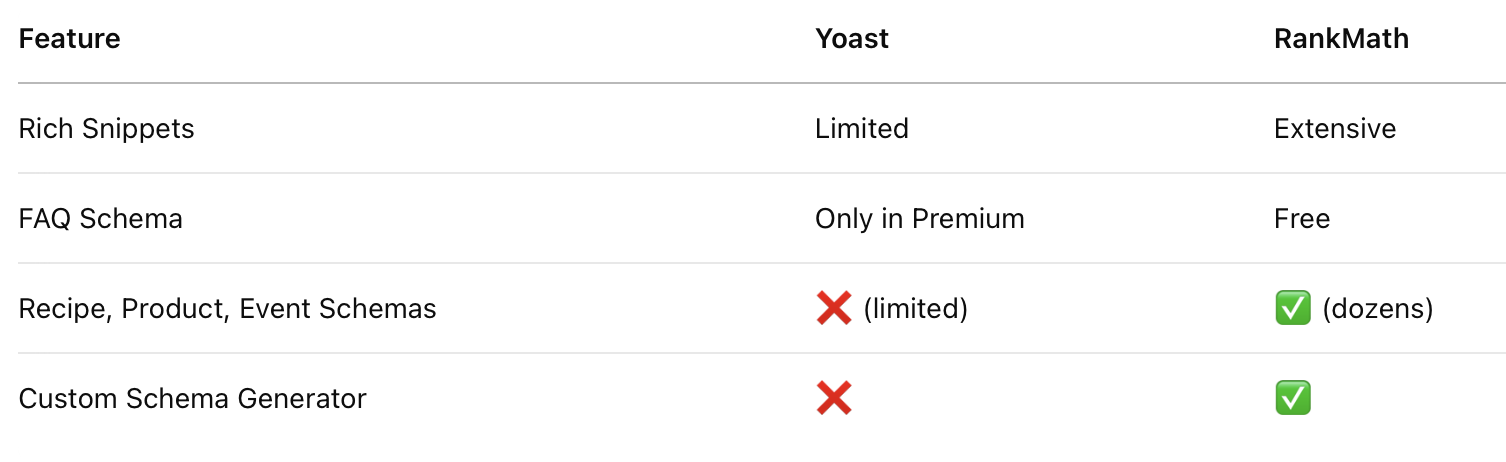Click the green checkmark in Custom Schema Generator row
This screenshot has height=462, width=1506.
pyautogui.click(x=1293, y=399)
